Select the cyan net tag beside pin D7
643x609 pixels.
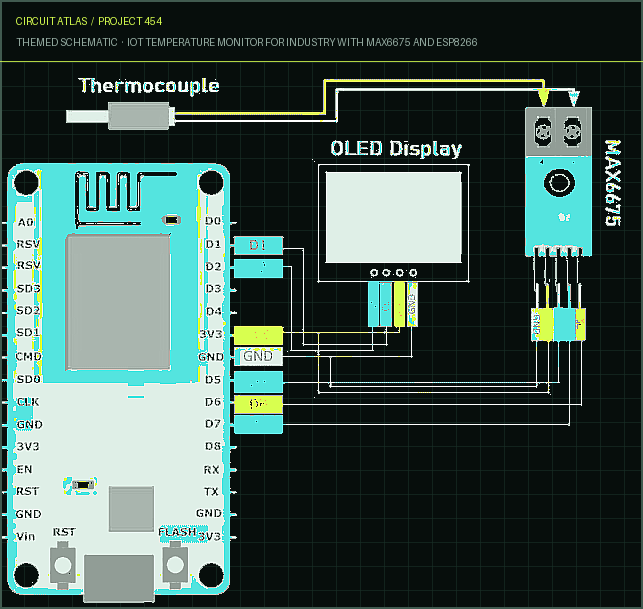point(258,424)
